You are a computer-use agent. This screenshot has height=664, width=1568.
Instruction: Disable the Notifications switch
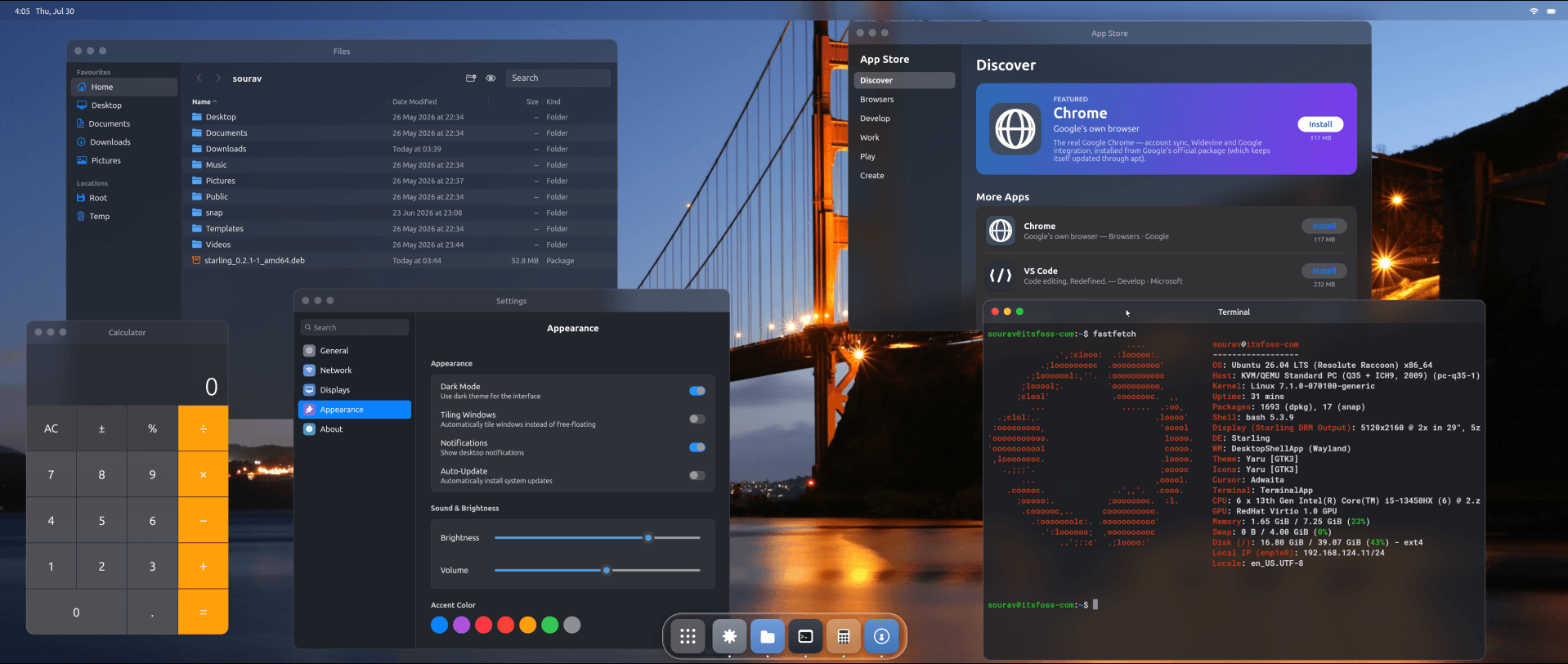697,447
